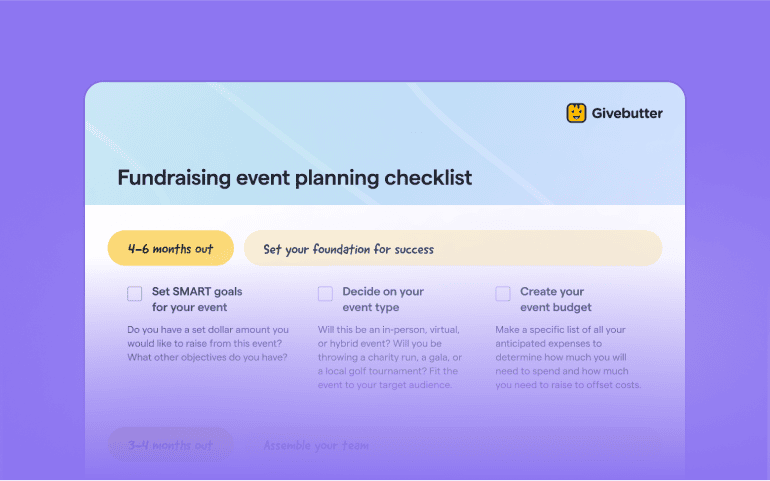Click the Fundraising event planning checklist title
This screenshot has height=481, width=770.
(295, 177)
